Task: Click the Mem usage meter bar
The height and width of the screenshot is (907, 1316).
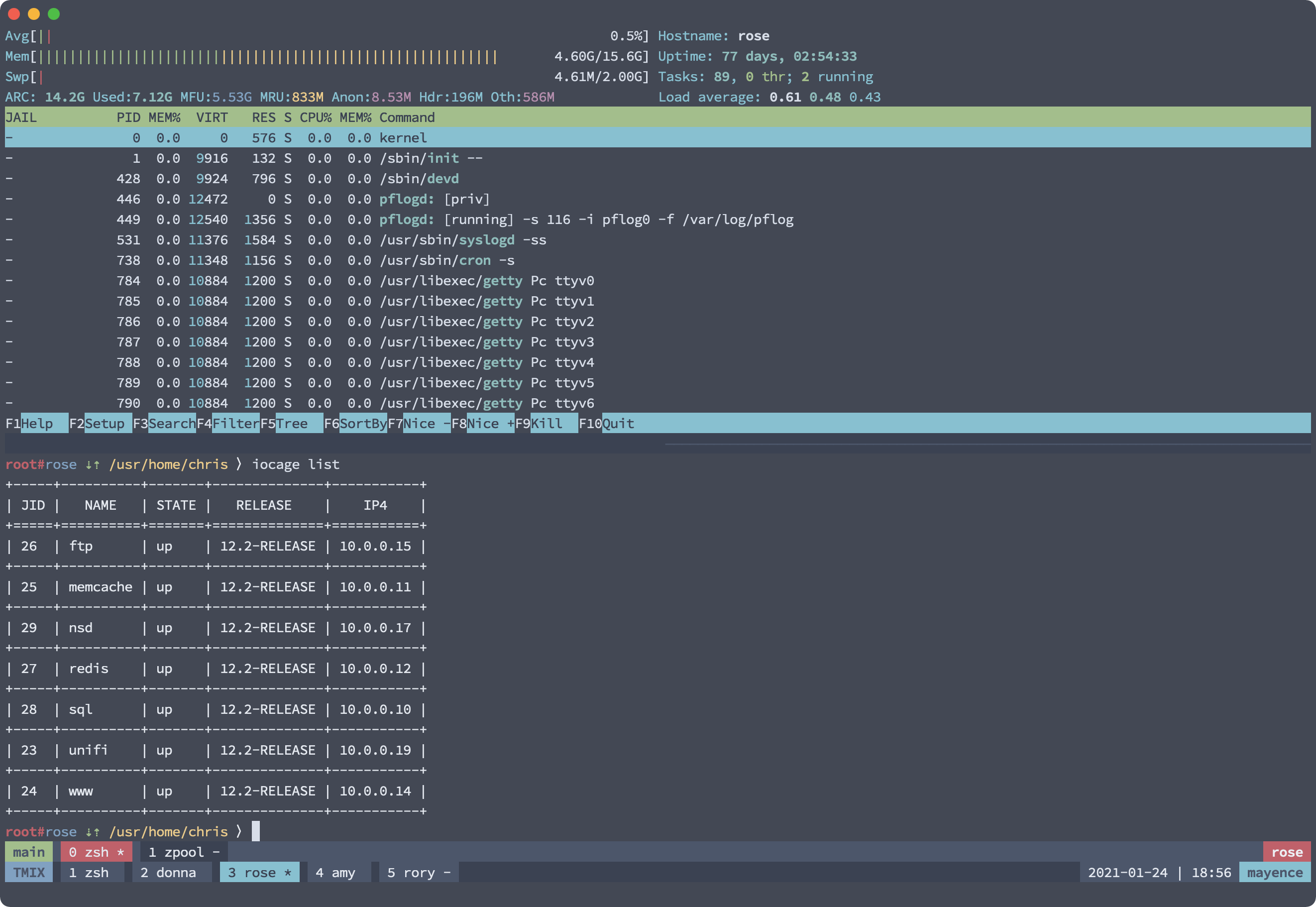Action: click(x=267, y=57)
